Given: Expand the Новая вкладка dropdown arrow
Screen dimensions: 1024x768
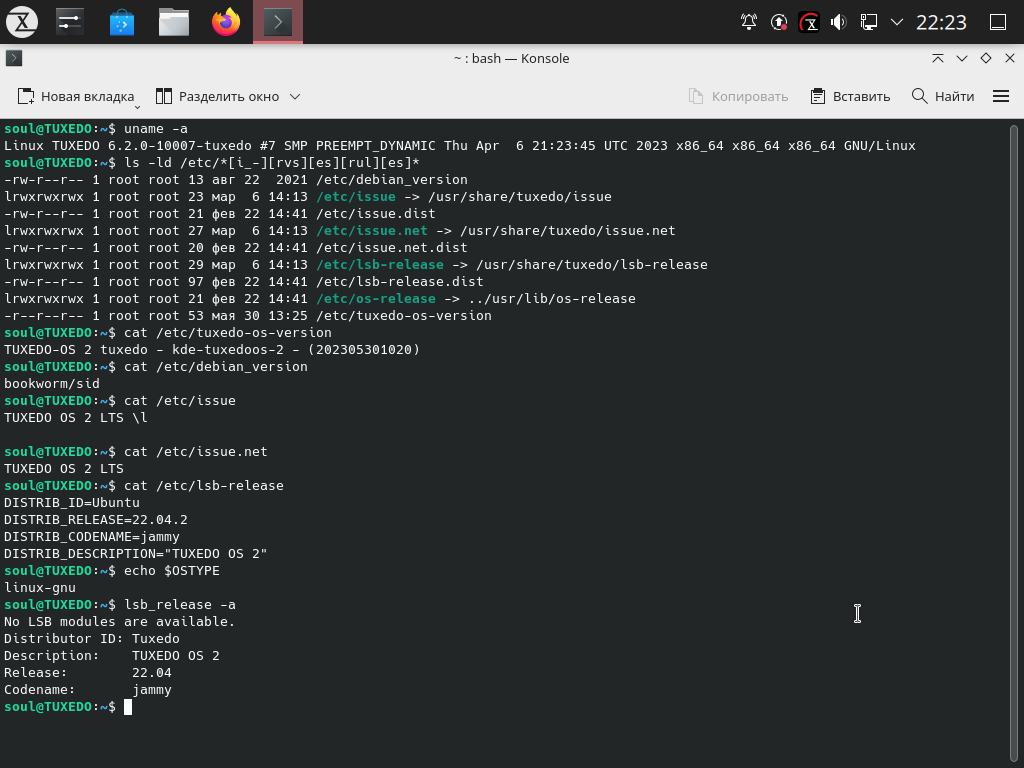Looking at the screenshot, I should [137, 106].
